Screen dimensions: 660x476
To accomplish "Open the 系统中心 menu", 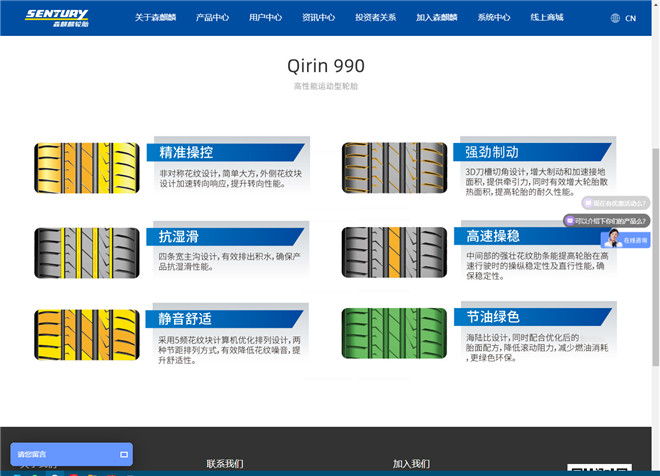I will (494, 18).
